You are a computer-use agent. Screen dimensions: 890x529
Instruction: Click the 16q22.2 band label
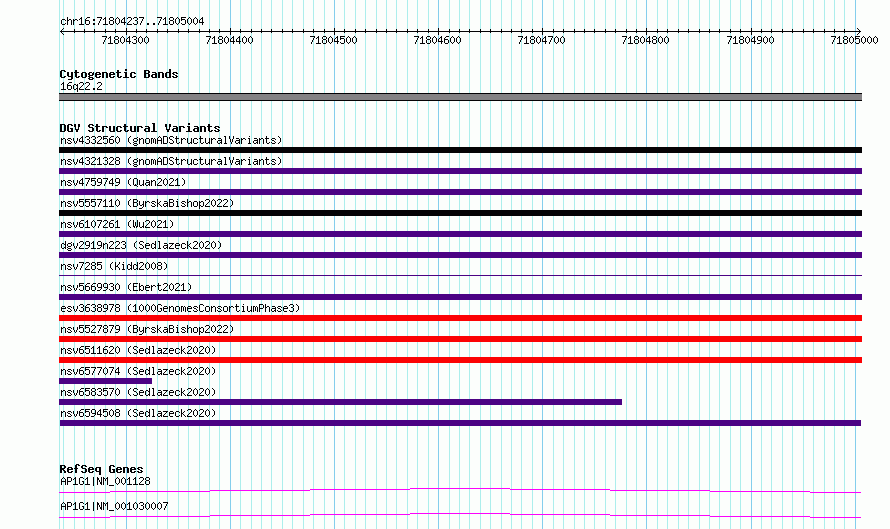click(81, 86)
